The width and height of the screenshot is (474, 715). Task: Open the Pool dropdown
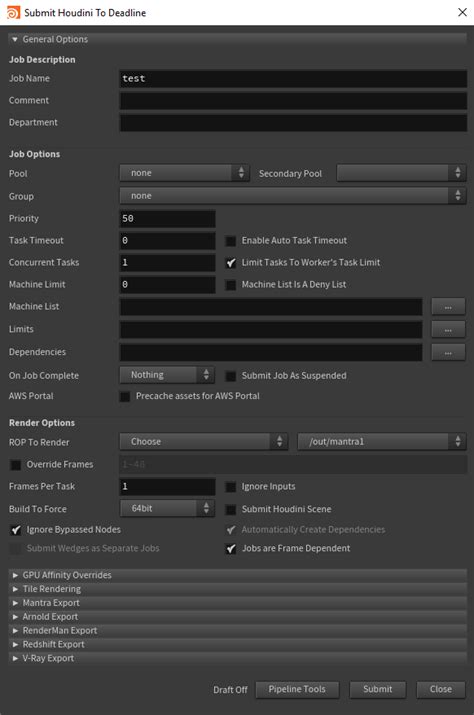coord(184,173)
